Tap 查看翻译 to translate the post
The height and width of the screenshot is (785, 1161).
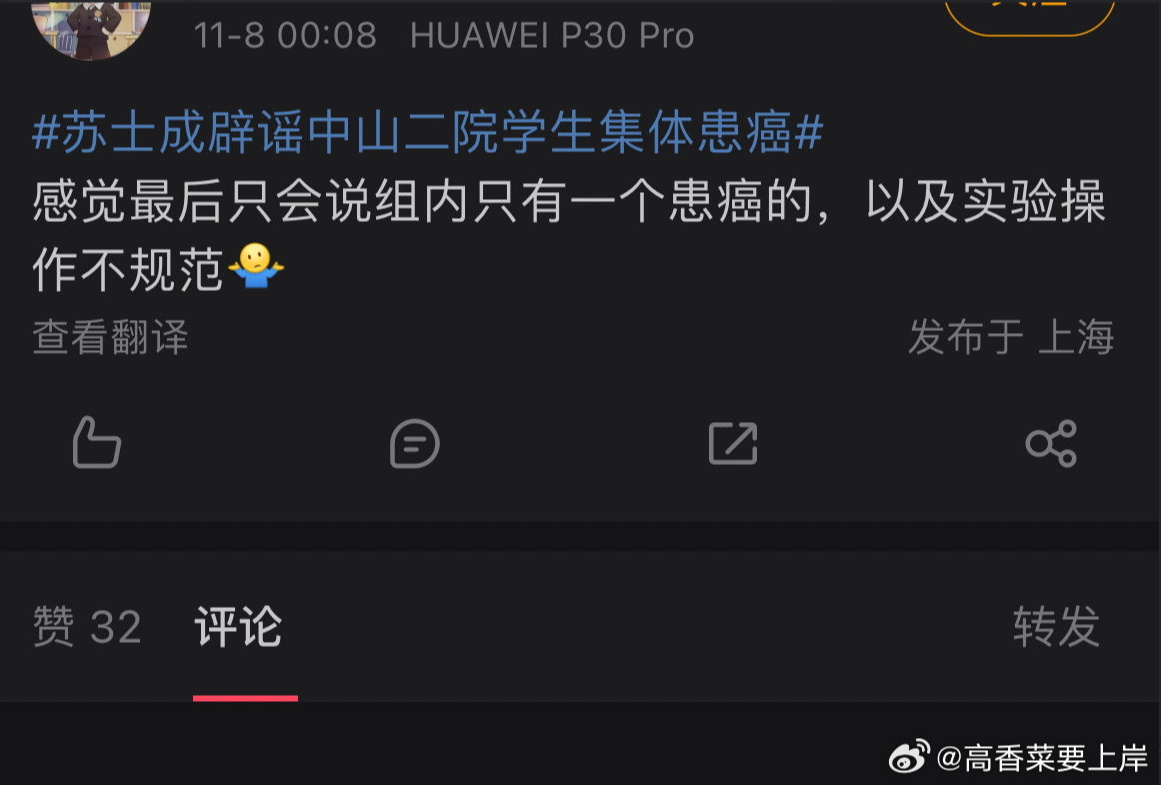pyautogui.click(x=110, y=337)
